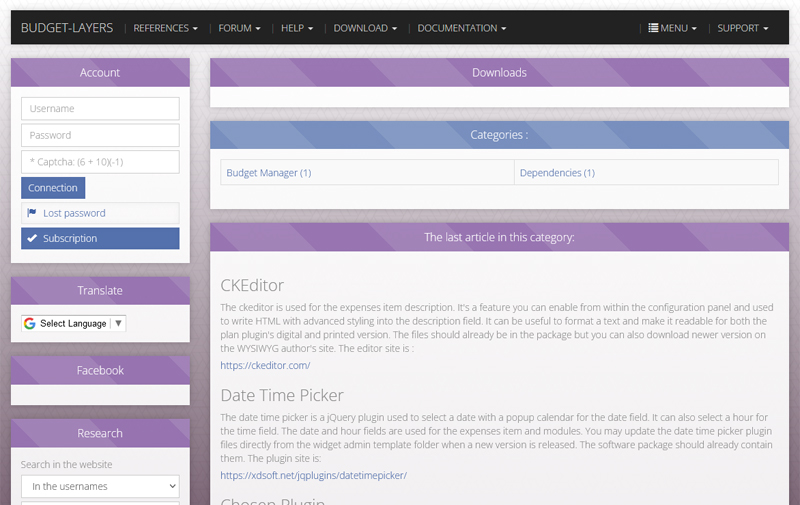Open the MENU dropdown with list icon

672,28
